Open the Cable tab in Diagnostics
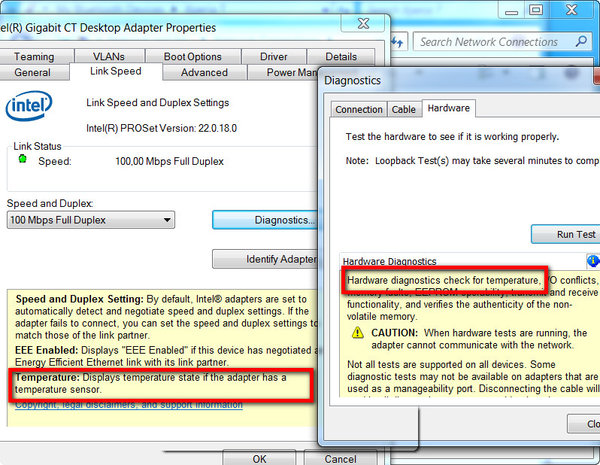This screenshot has width=600, height=465. [x=404, y=109]
